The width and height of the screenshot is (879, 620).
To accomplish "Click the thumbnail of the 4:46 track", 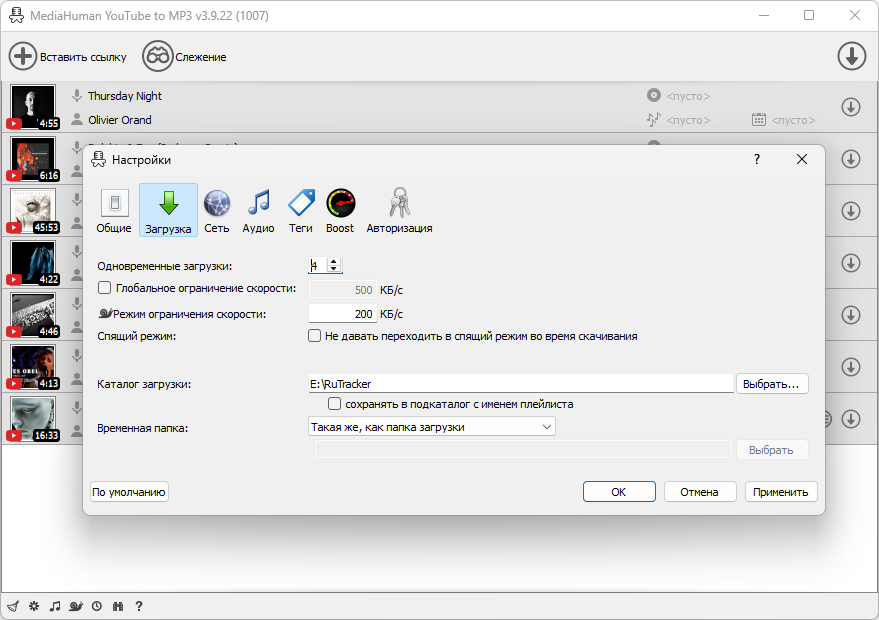I will (33, 314).
